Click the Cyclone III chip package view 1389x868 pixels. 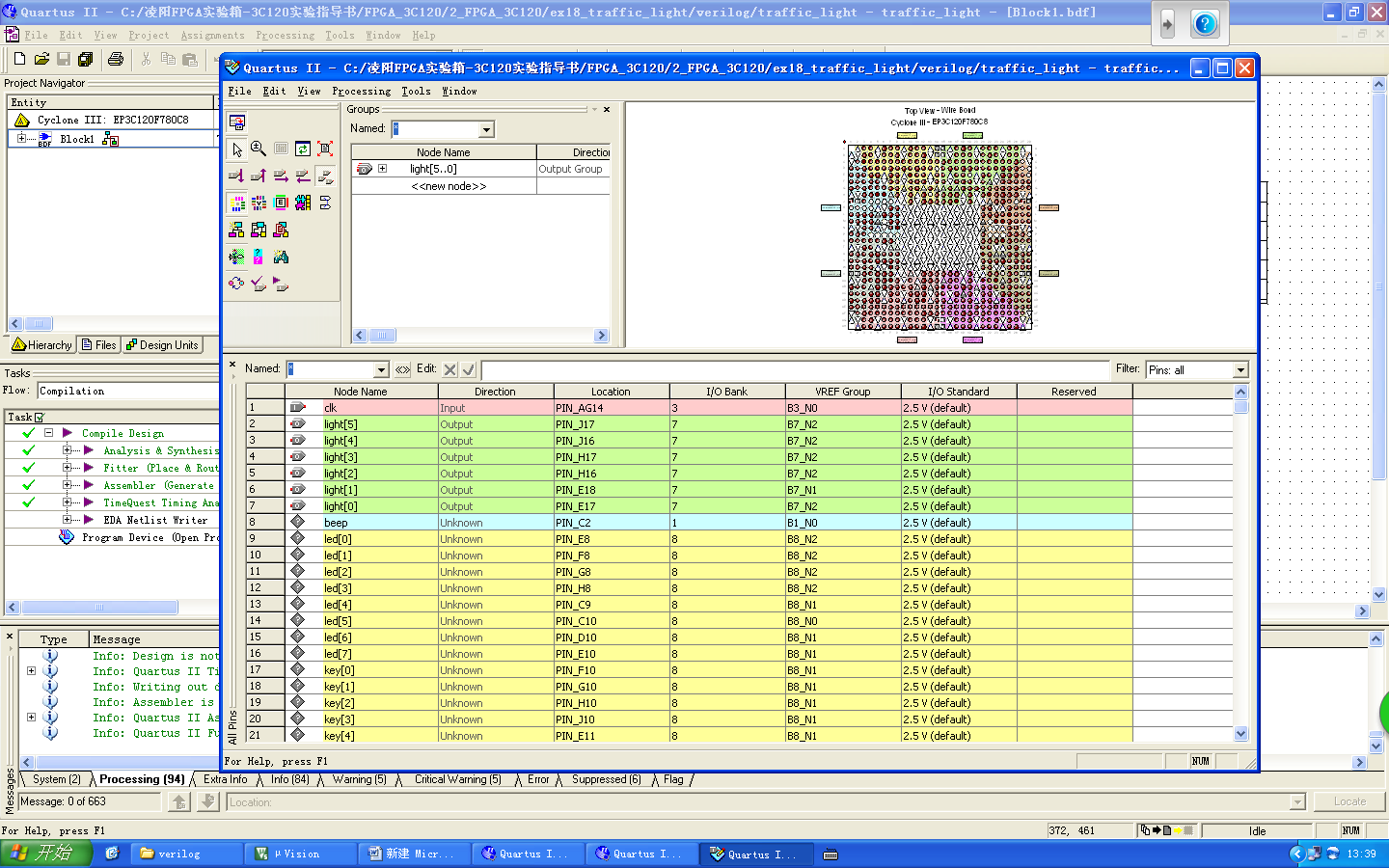[940, 237]
